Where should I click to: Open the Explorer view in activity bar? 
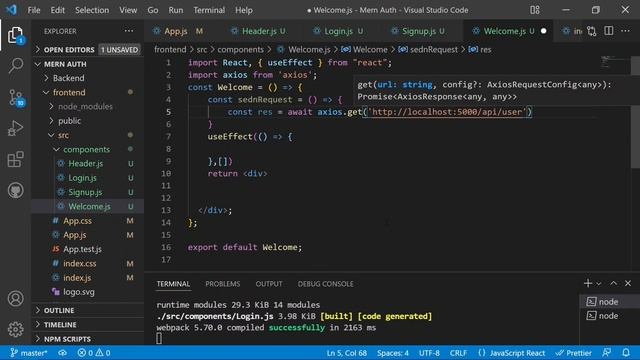pyautogui.click(x=16, y=35)
